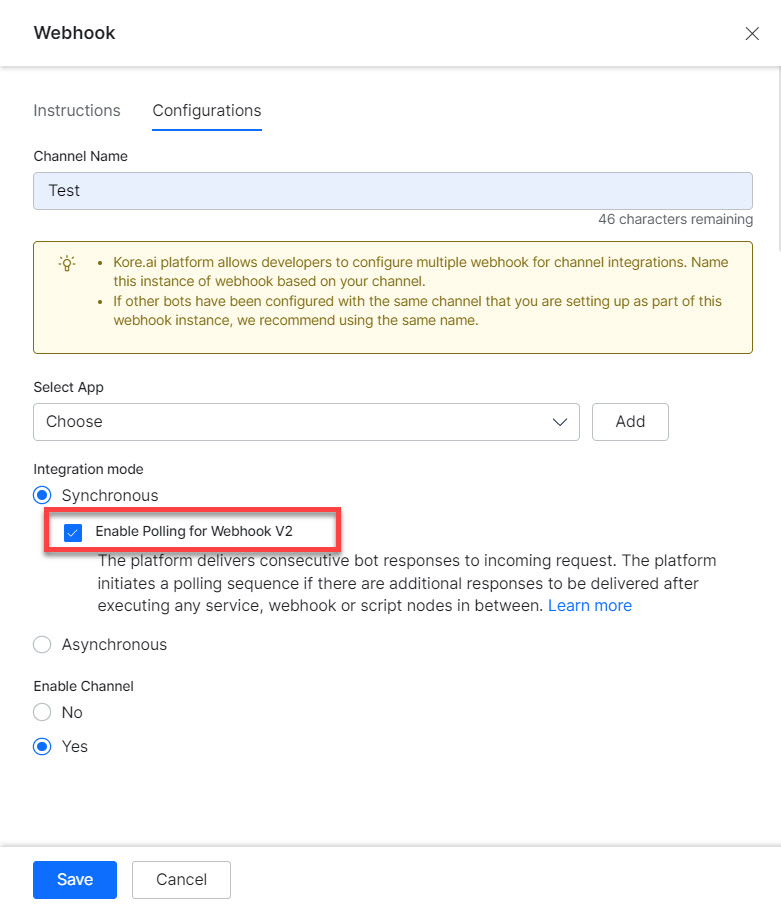Uncheck Enable Polling for Webhook V2
The image size is (781, 907).
(x=72, y=532)
